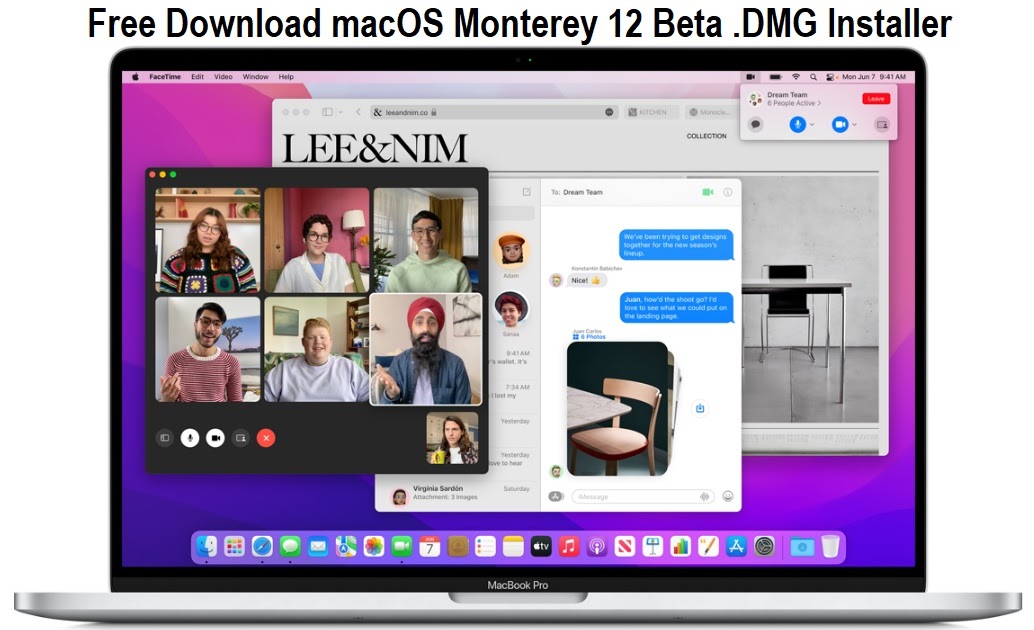Open Control Center from the menu bar
This screenshot has height=630, width=1034.
click(x=830, y=77)
